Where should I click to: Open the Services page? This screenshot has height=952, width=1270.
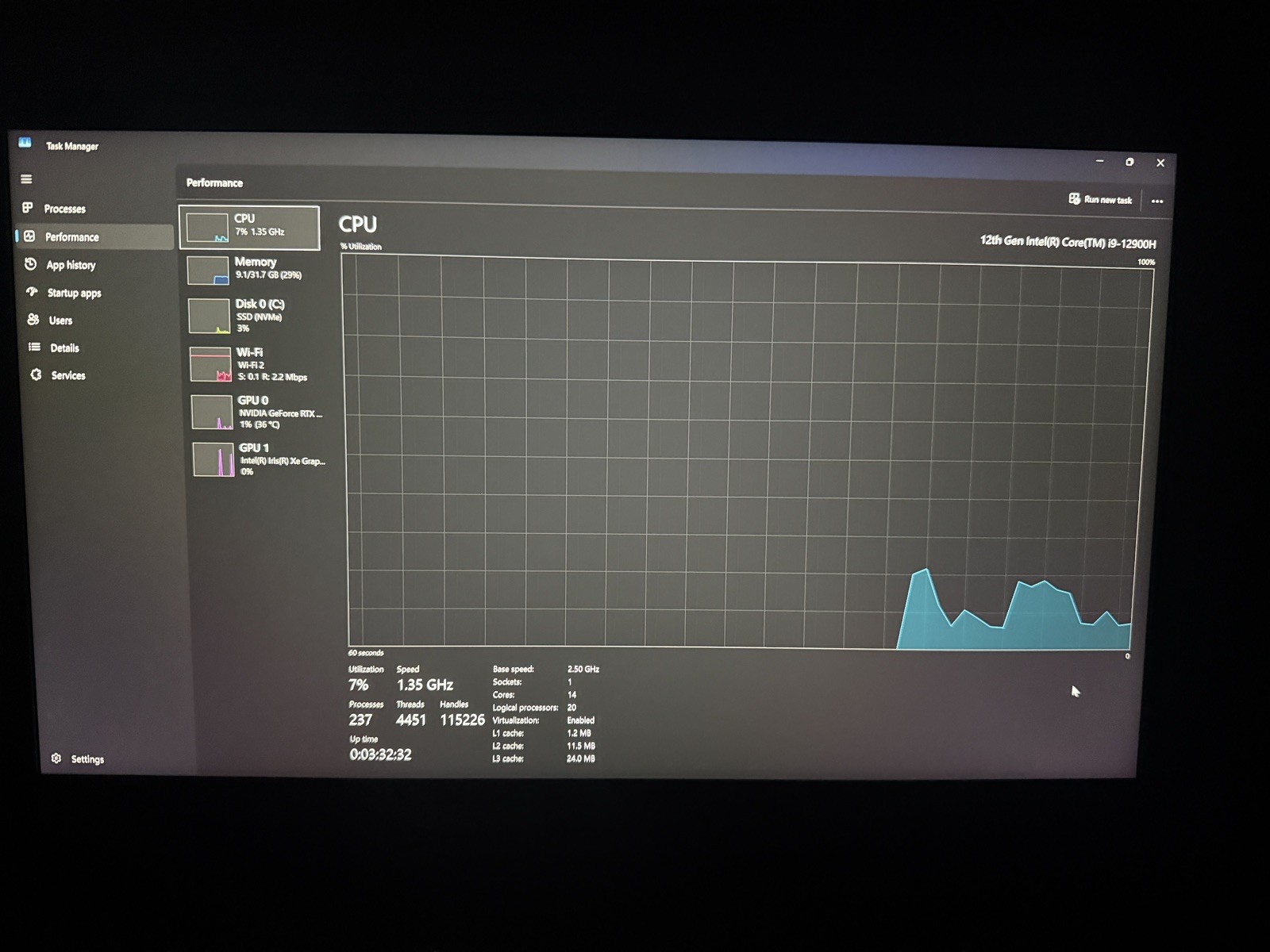coord(68,375)
